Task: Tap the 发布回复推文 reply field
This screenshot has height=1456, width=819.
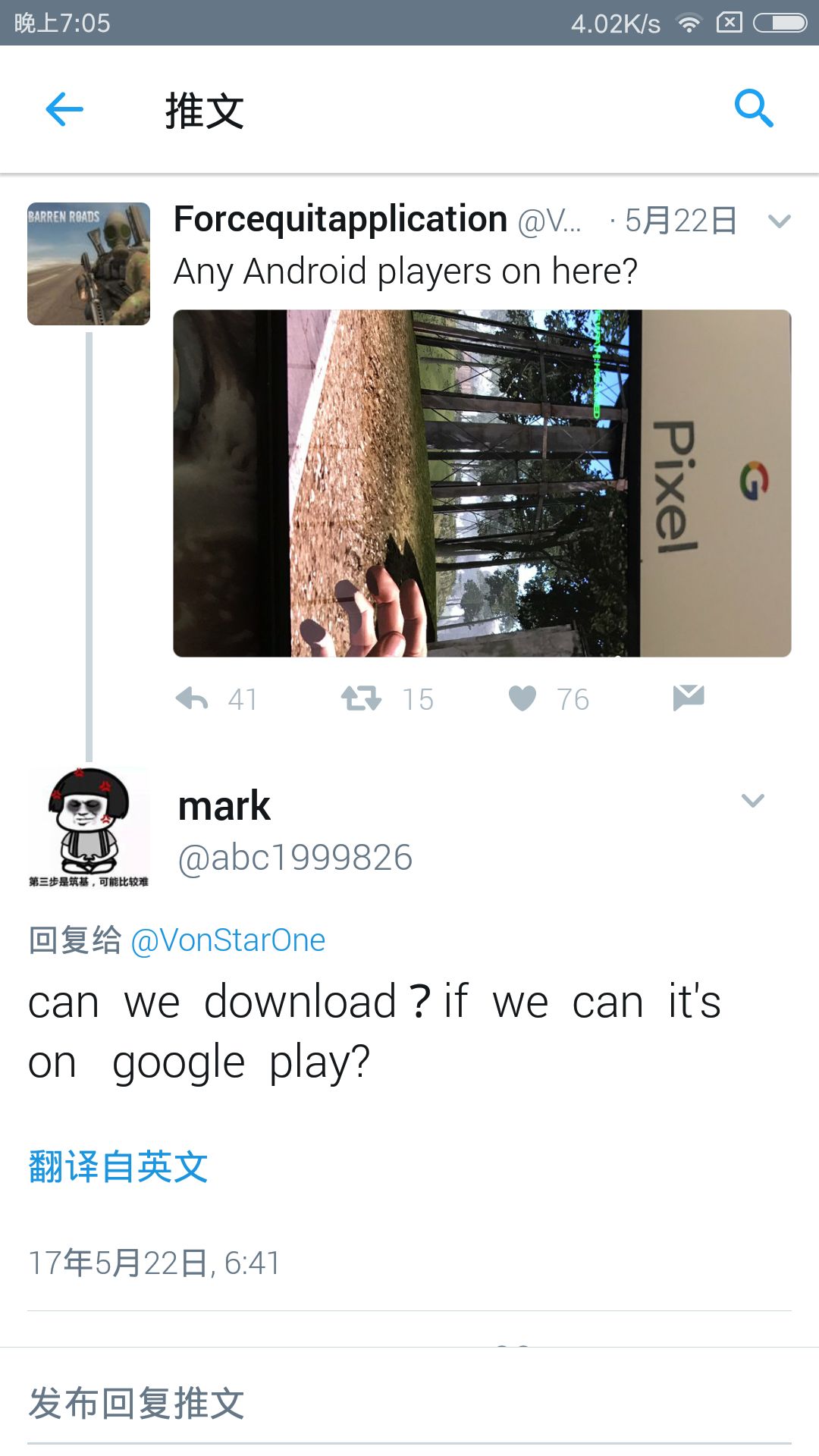Action: click(x=409, y=1404)
